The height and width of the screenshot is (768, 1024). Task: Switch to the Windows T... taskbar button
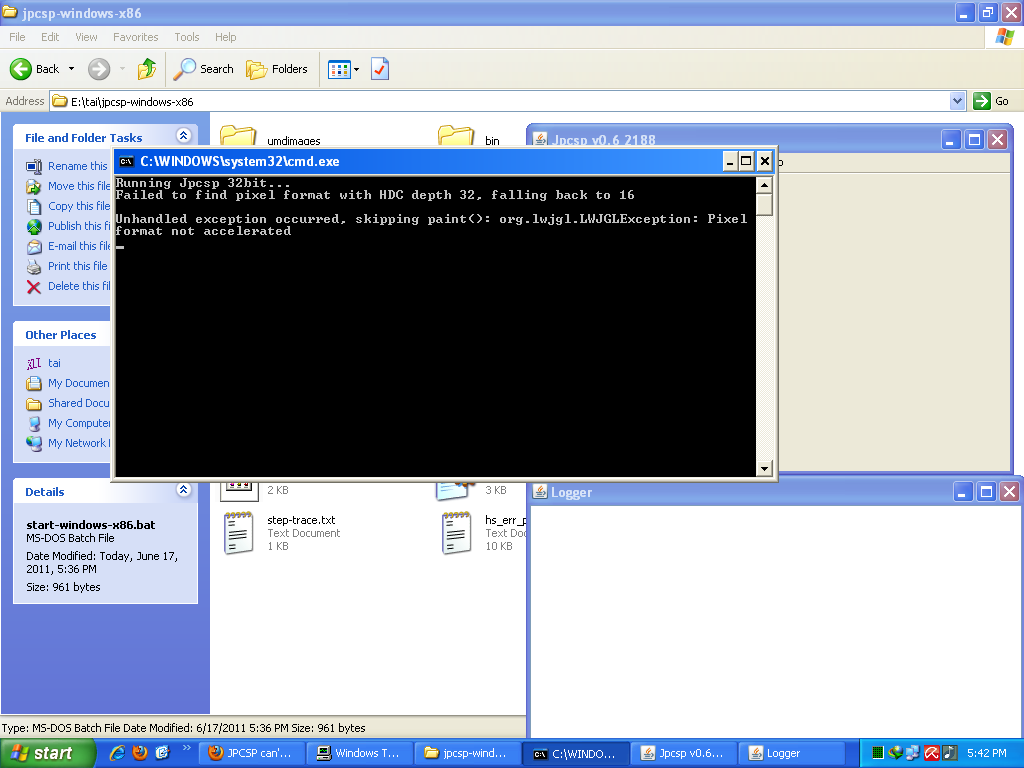(x=360, y=753)
